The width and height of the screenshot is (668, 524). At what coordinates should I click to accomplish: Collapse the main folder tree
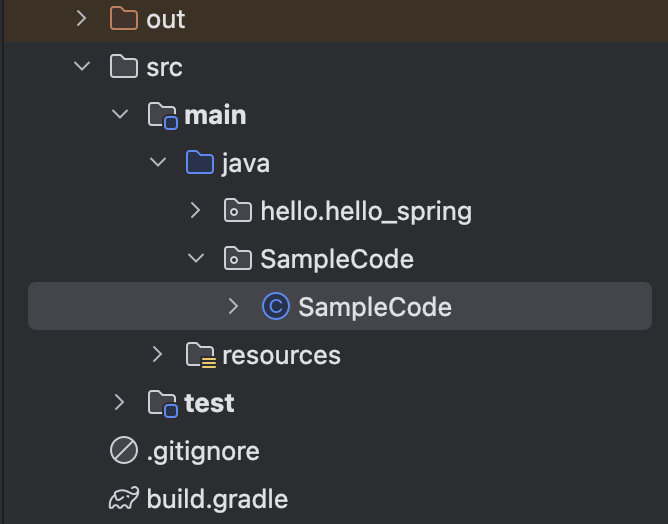120,115
